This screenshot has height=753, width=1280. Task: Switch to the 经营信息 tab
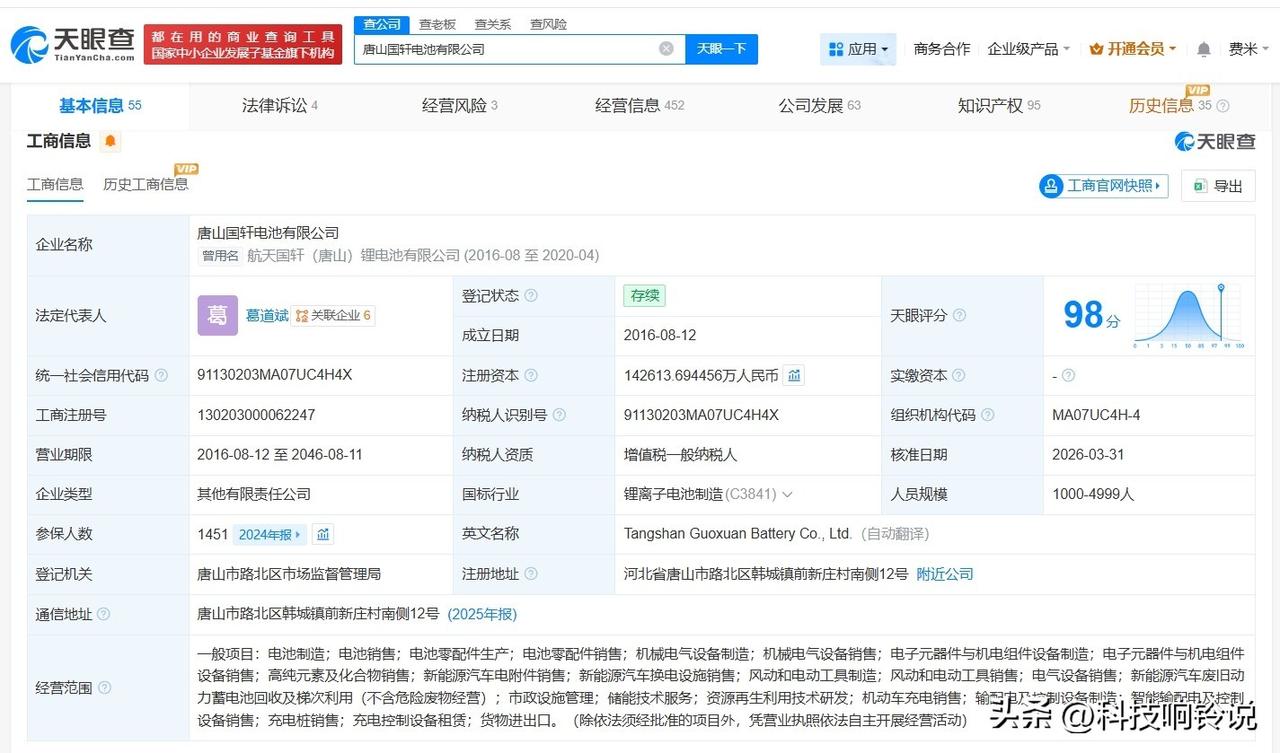[640, 106]
